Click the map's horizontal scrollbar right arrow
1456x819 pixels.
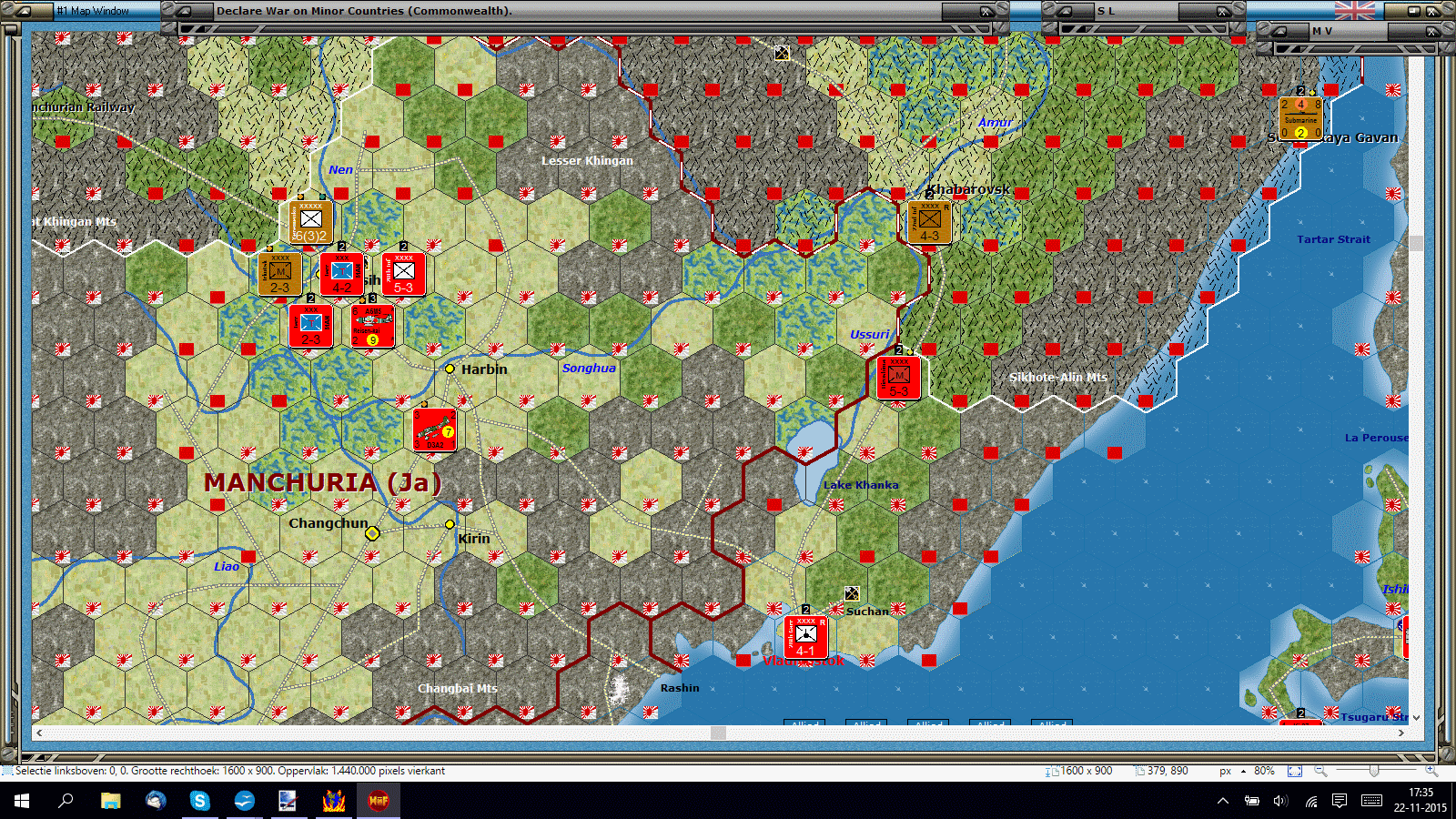(1401, 733)
